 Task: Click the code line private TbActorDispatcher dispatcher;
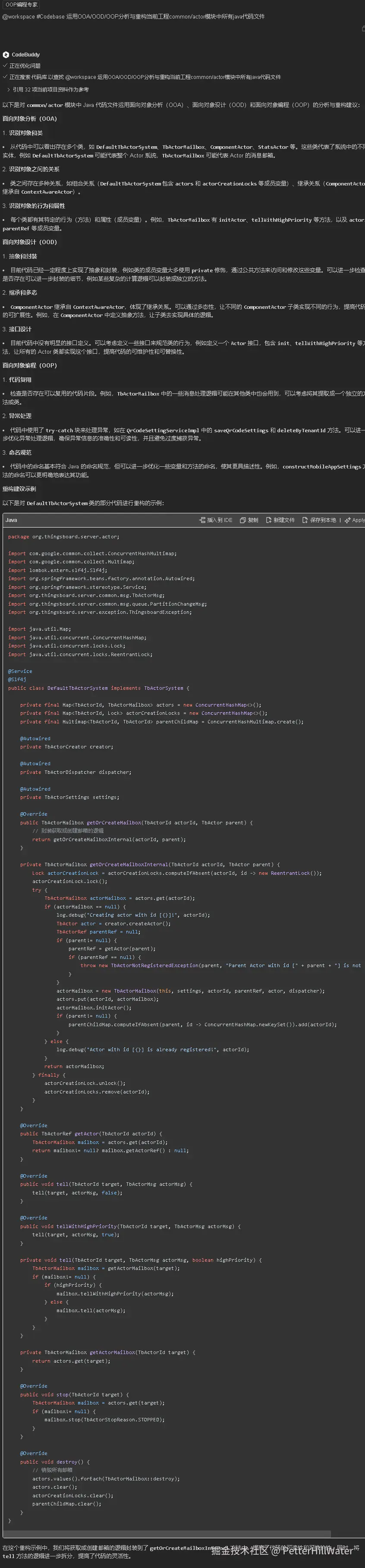(76, 772)
